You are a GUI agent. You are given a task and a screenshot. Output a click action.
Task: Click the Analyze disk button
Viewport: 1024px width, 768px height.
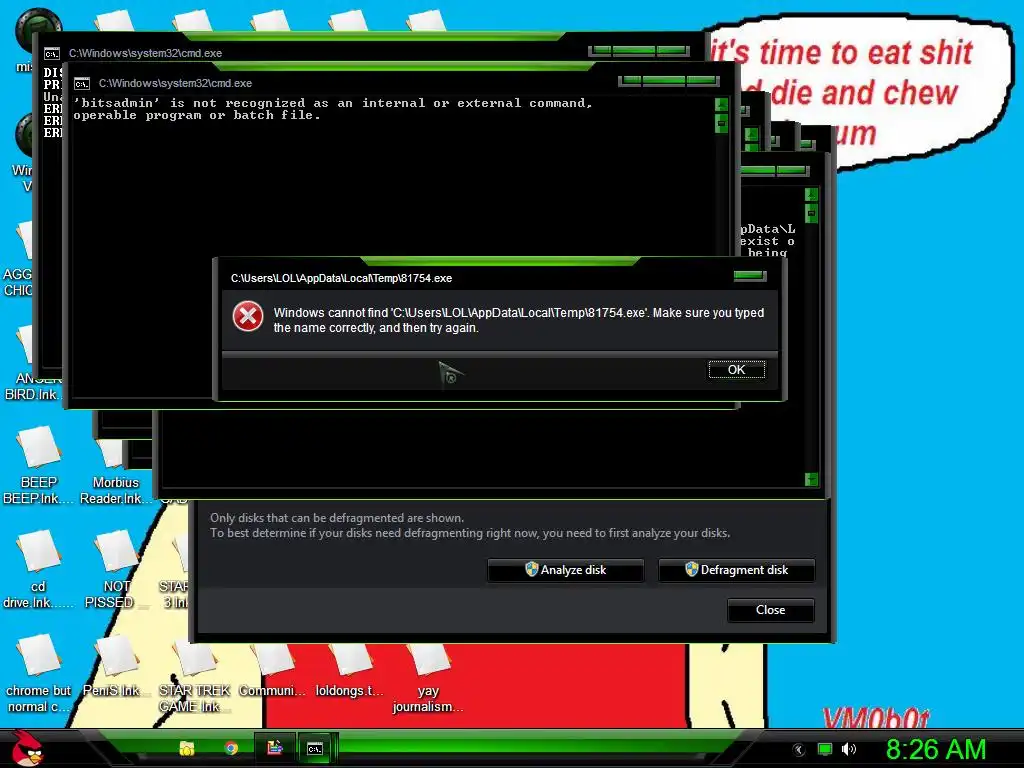pyautogui.click(x=566, y=570)
